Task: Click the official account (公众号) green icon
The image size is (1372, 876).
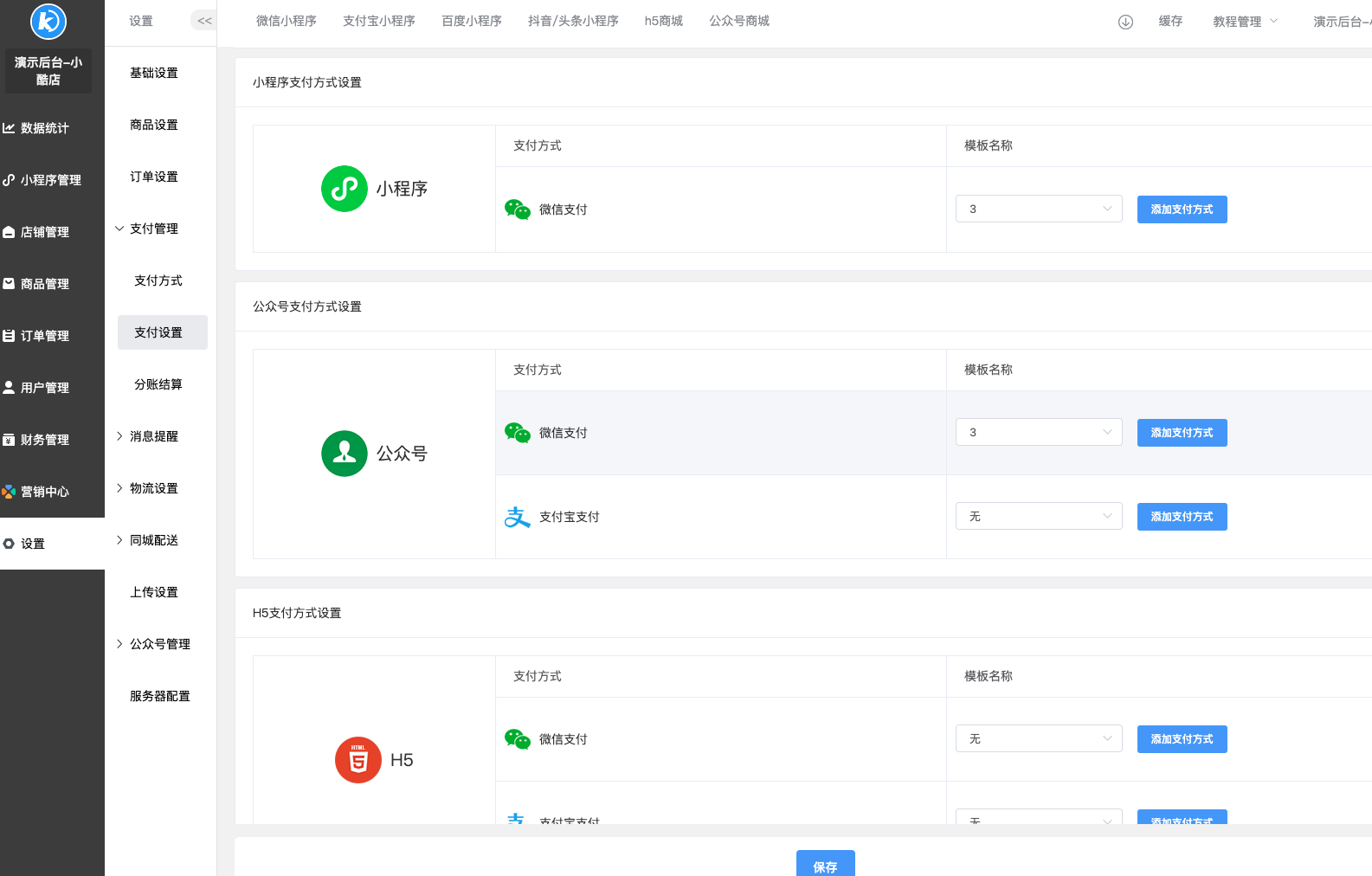Action: click(x=345, y=454)
